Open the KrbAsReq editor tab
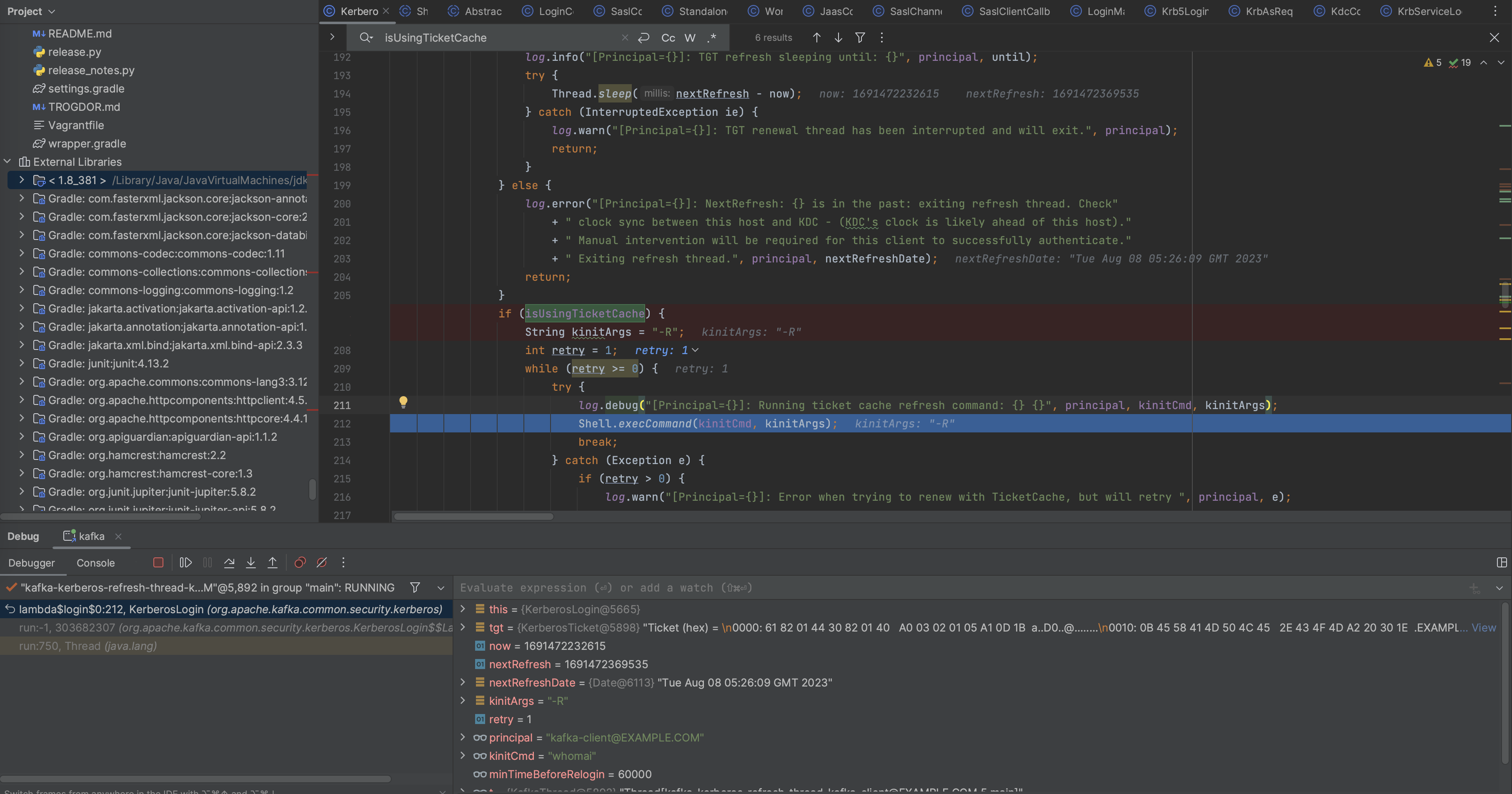 coord(1261,11)
